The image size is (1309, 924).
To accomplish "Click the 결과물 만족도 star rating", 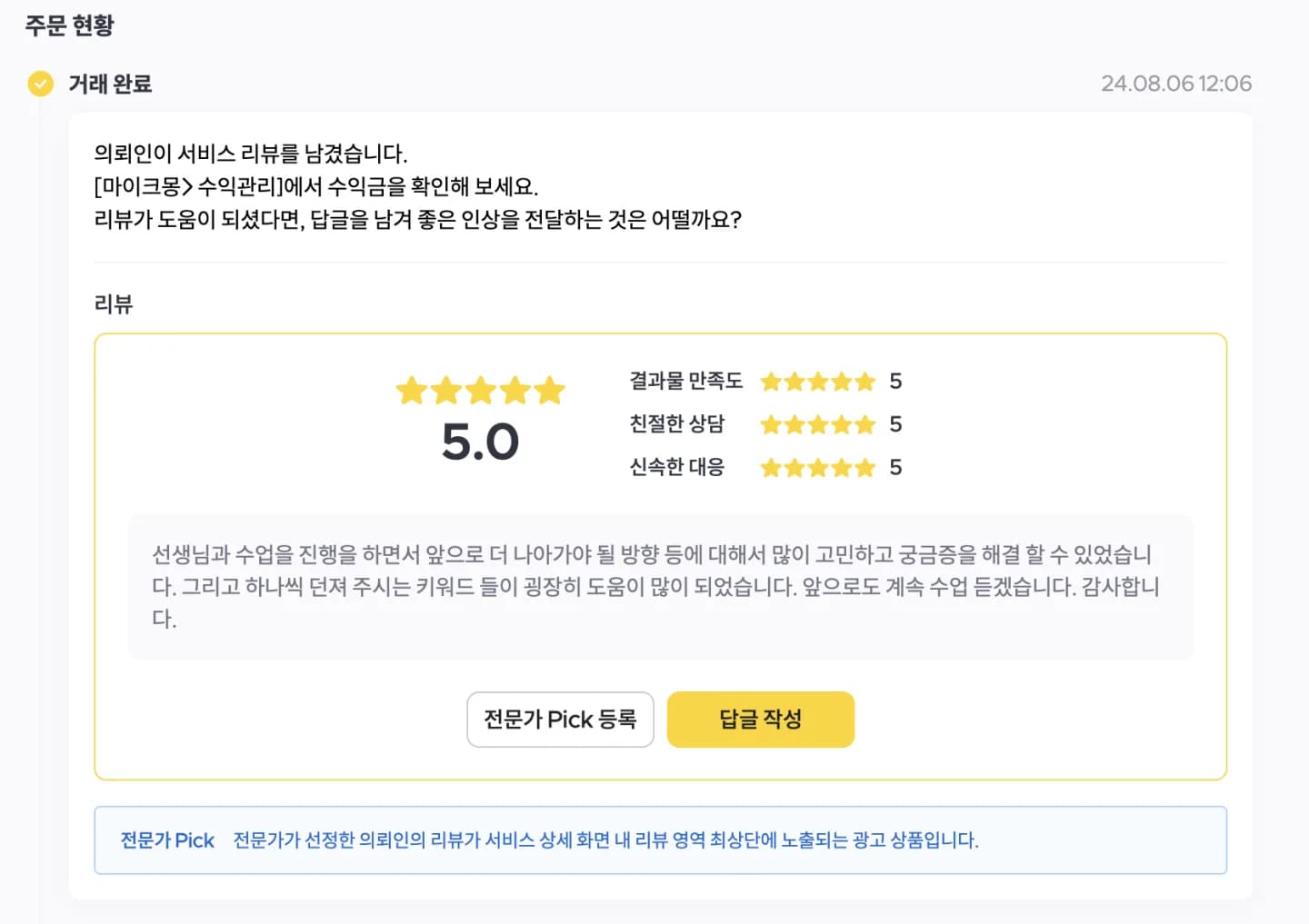I will [x=818, y=382].
